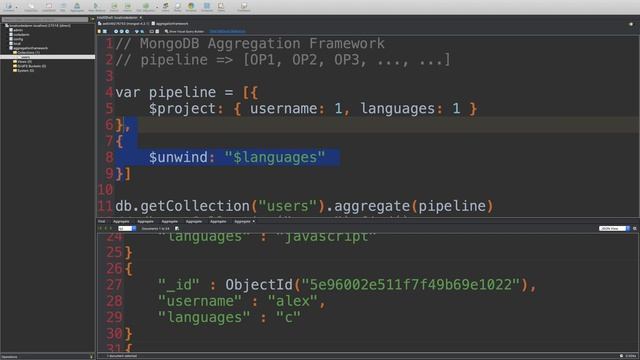Viewport: 640px width, 360px height.
Task: Click the ObjectId value in results
Action: (380, 284)
